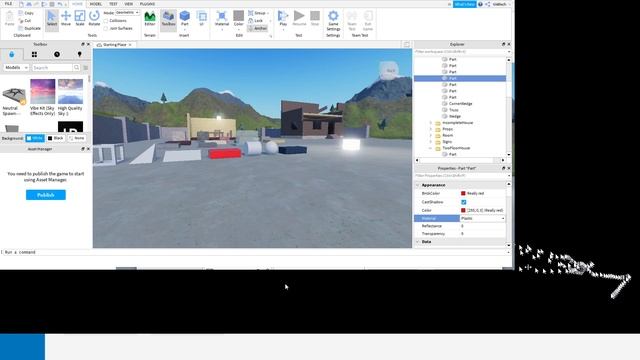Expand the Signs folder
The image size is (640, 360).
[430, 142]
